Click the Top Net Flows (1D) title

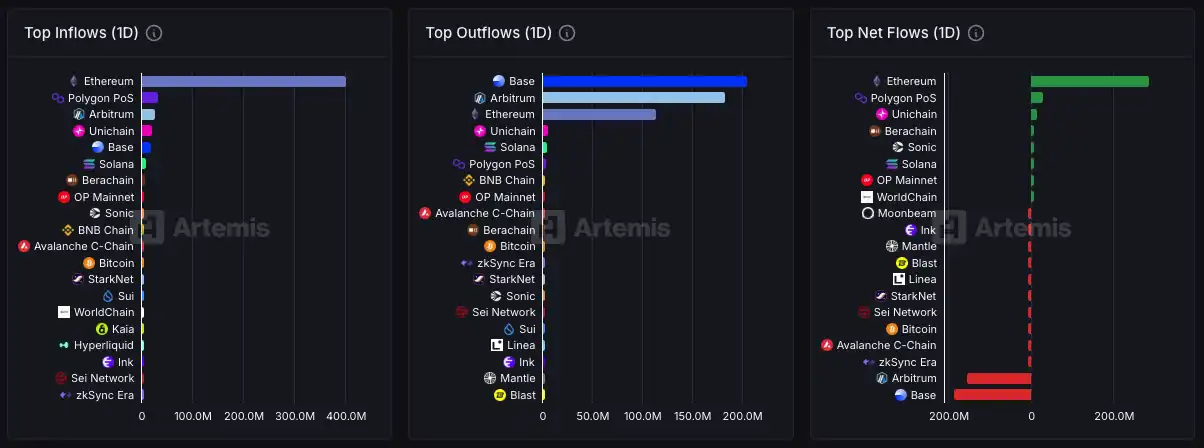(x=893, y=33)
